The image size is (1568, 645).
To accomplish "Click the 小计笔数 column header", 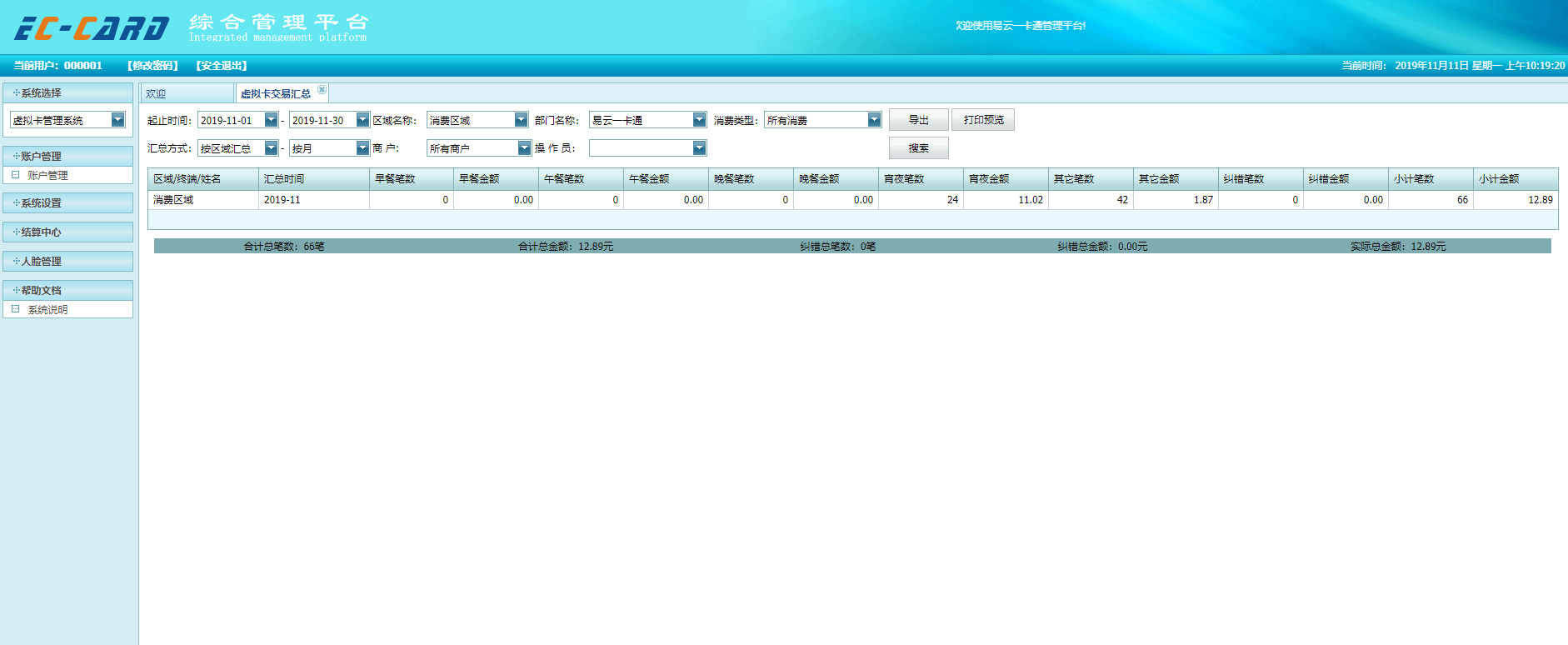I will 1431,179.
